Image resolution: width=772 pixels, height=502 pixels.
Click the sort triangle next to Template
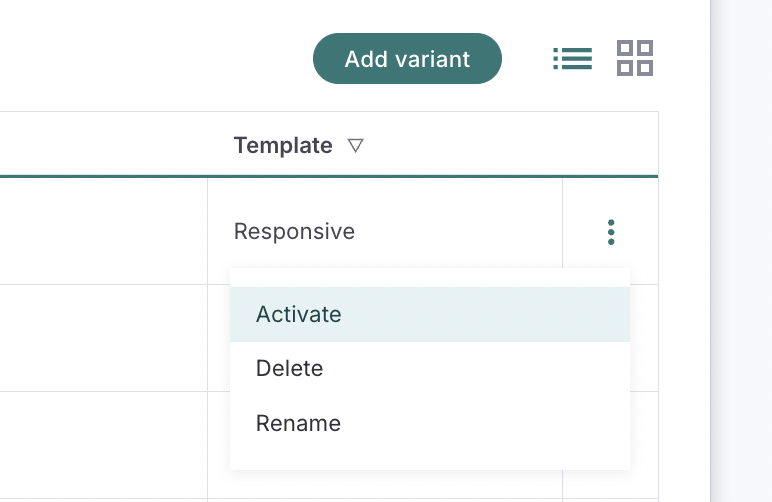[355, 146]
